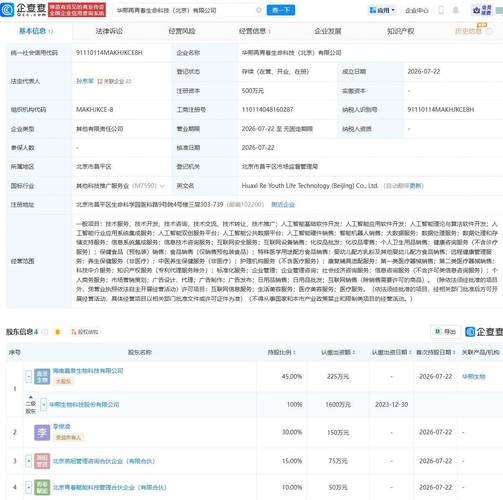
Task: Click the 1600万元 capital cell
Action: [x=338, y=405]
